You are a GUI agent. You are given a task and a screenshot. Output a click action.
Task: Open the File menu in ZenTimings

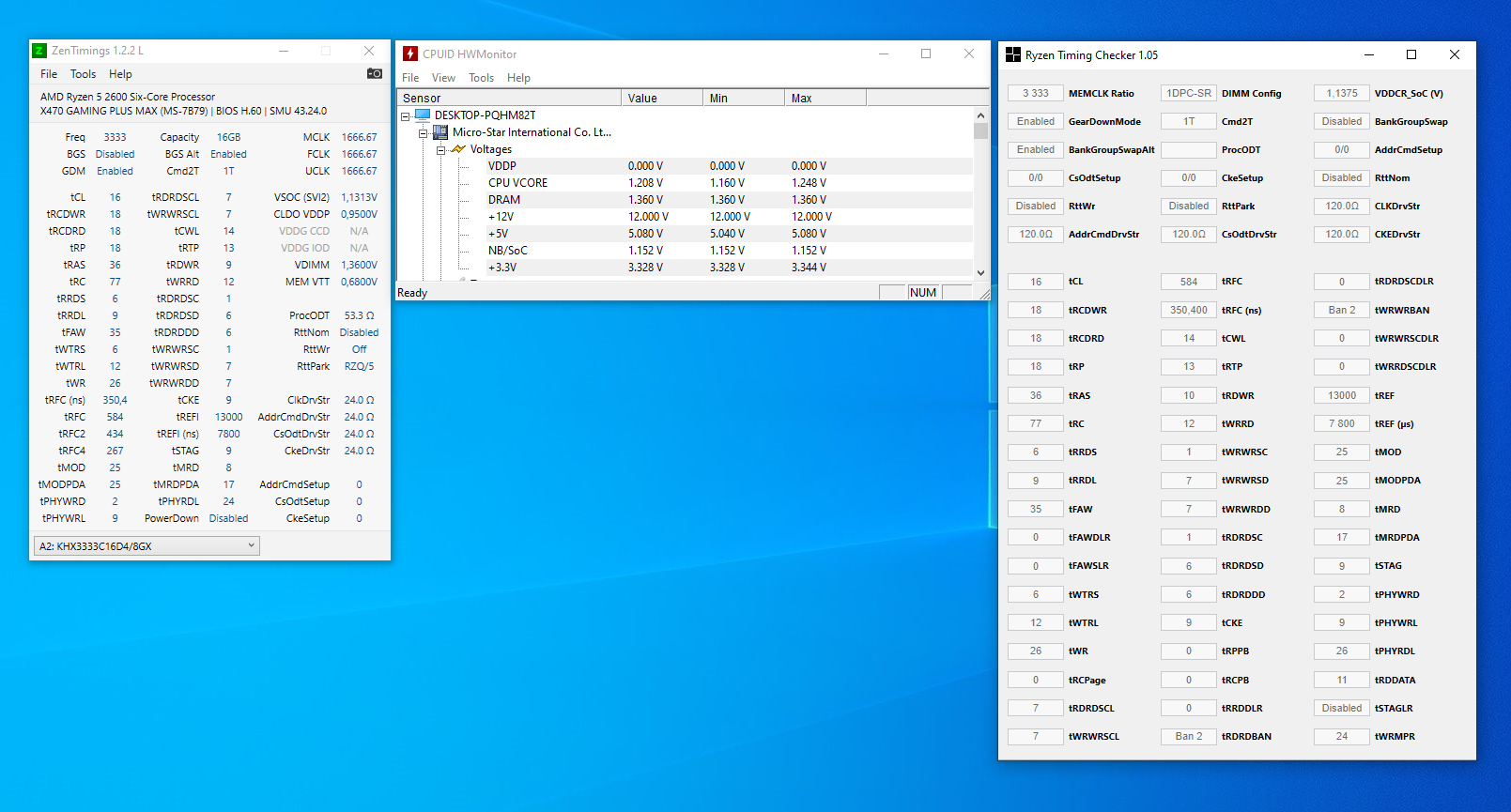(x=49, y=74)
